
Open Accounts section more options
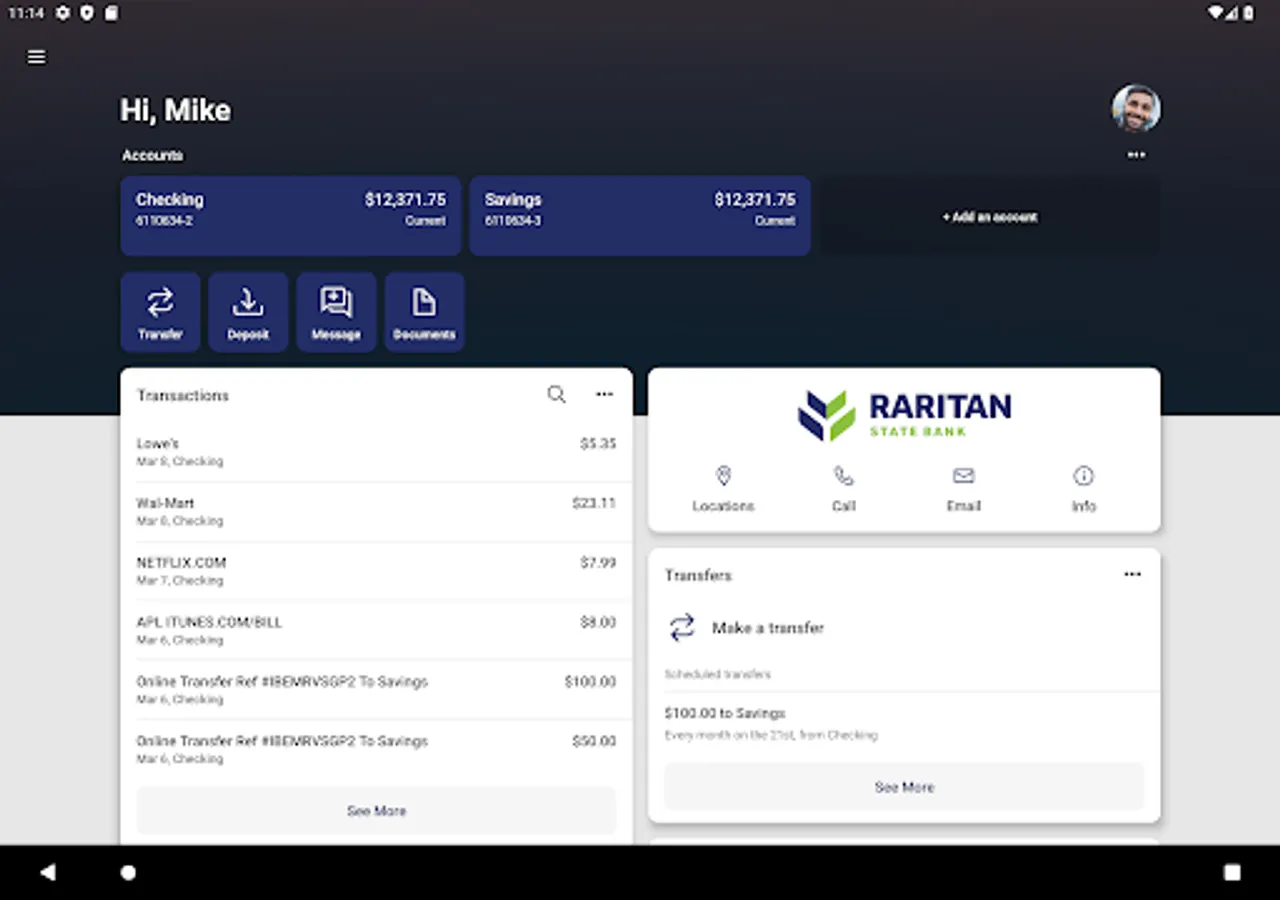(1136, 155)
